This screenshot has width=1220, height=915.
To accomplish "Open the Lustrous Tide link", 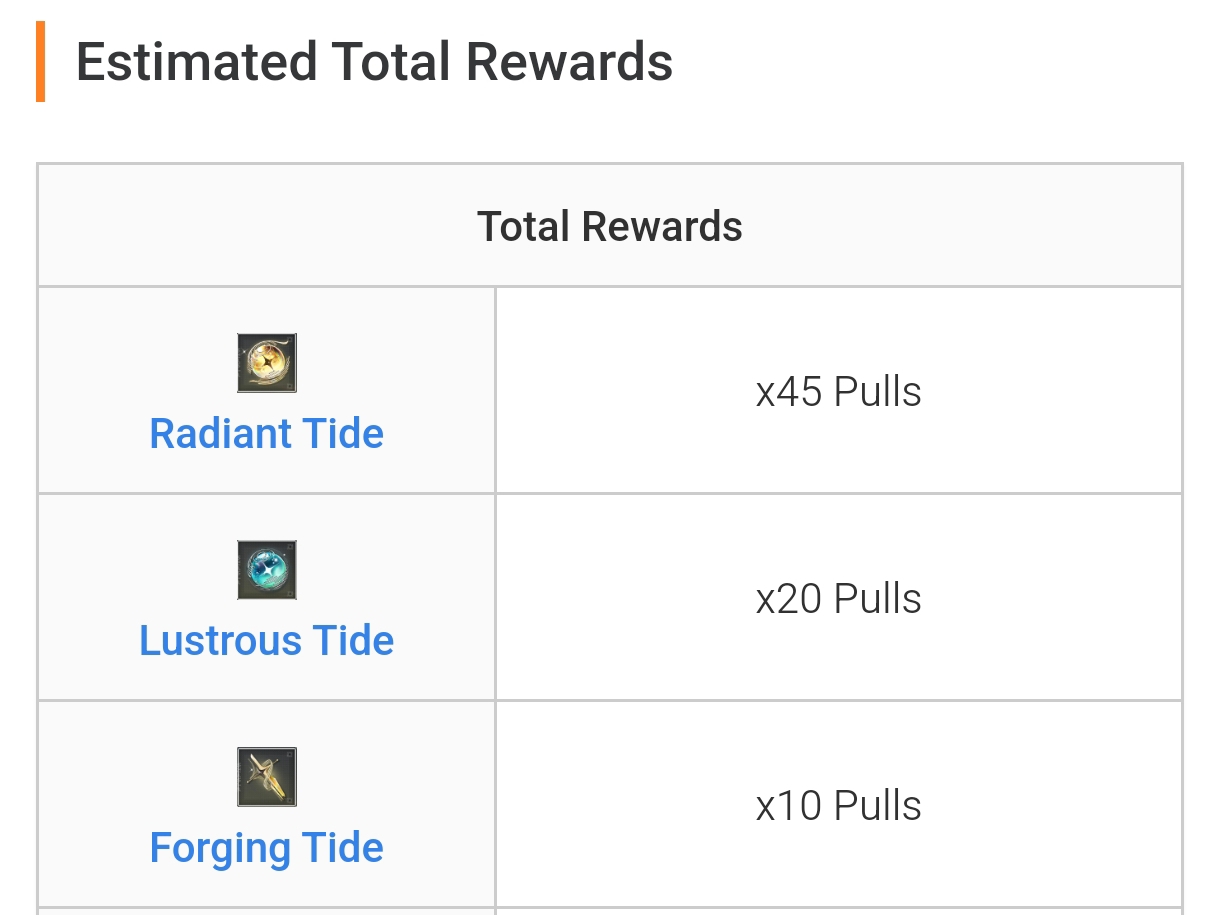I will click(267, 641).
